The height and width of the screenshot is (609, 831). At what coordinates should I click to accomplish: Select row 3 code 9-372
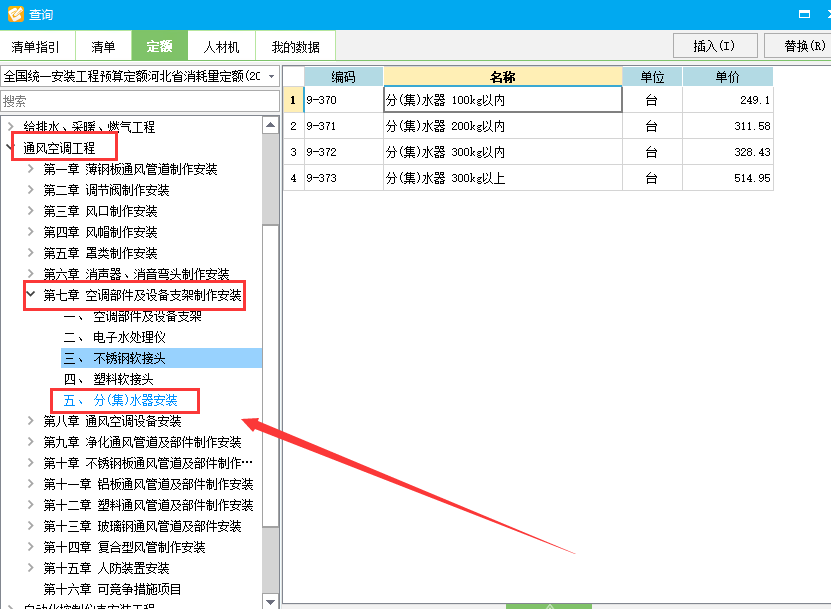[343, 152]
